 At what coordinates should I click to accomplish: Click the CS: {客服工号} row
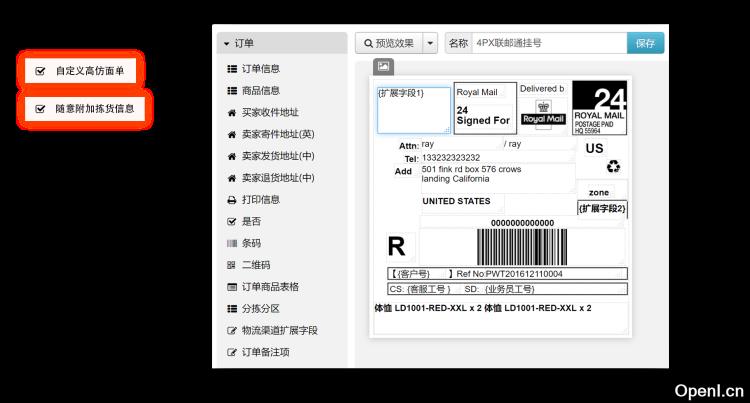[x=507, y=289]
